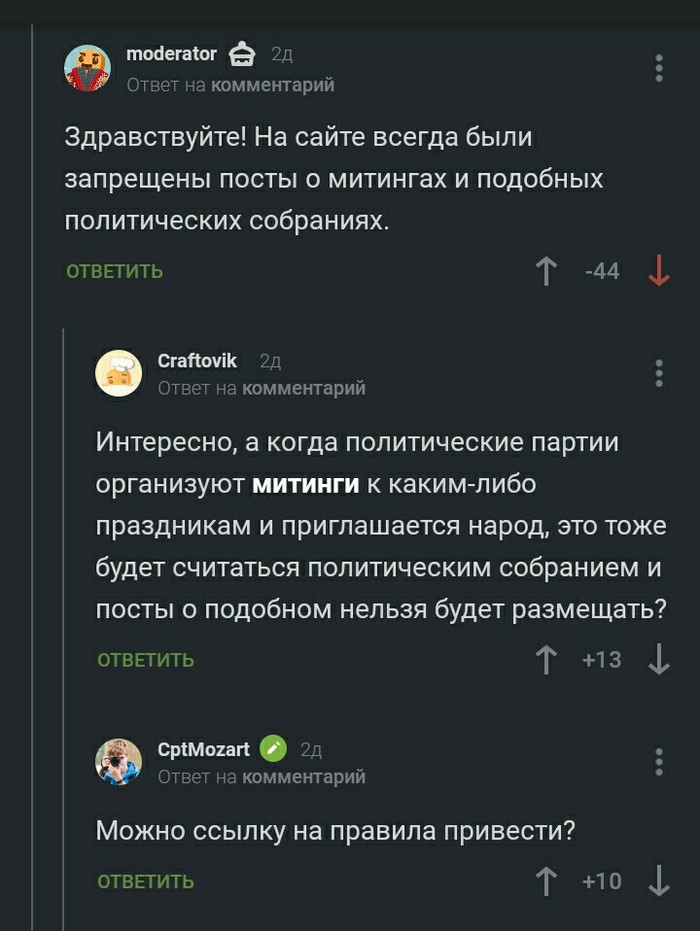Upvote the moderator's comment
700x931 pixels.
click(x=546, y=271)
